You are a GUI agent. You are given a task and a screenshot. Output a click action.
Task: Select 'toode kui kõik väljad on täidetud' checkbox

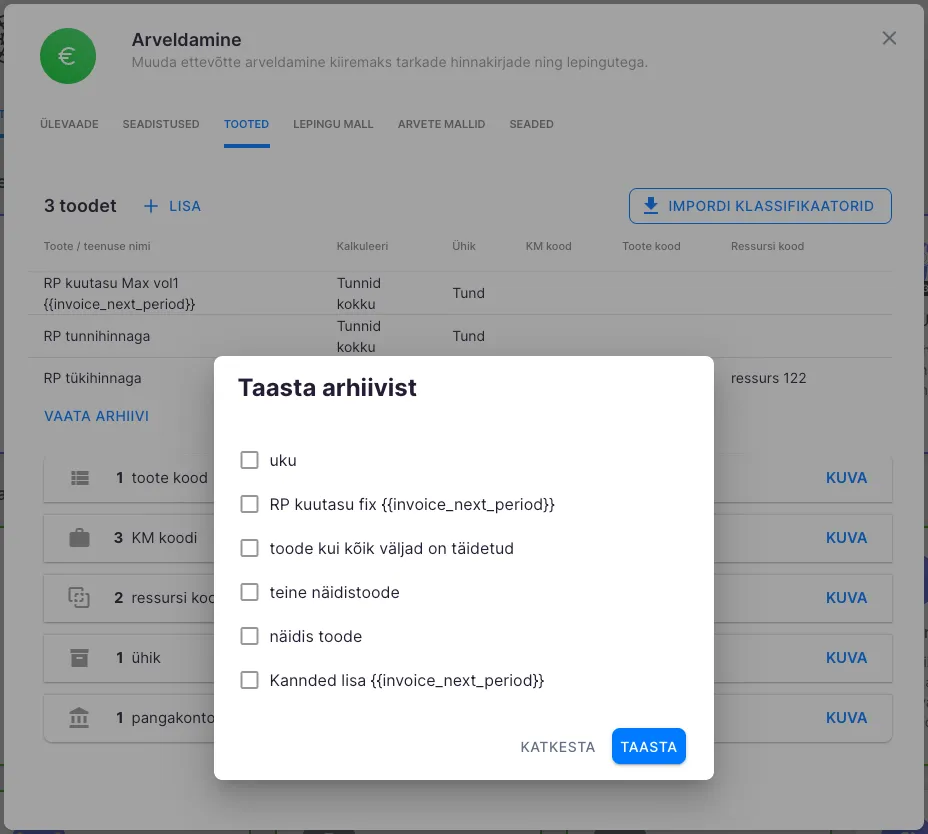pyautogui.click(x=250, y=549)
